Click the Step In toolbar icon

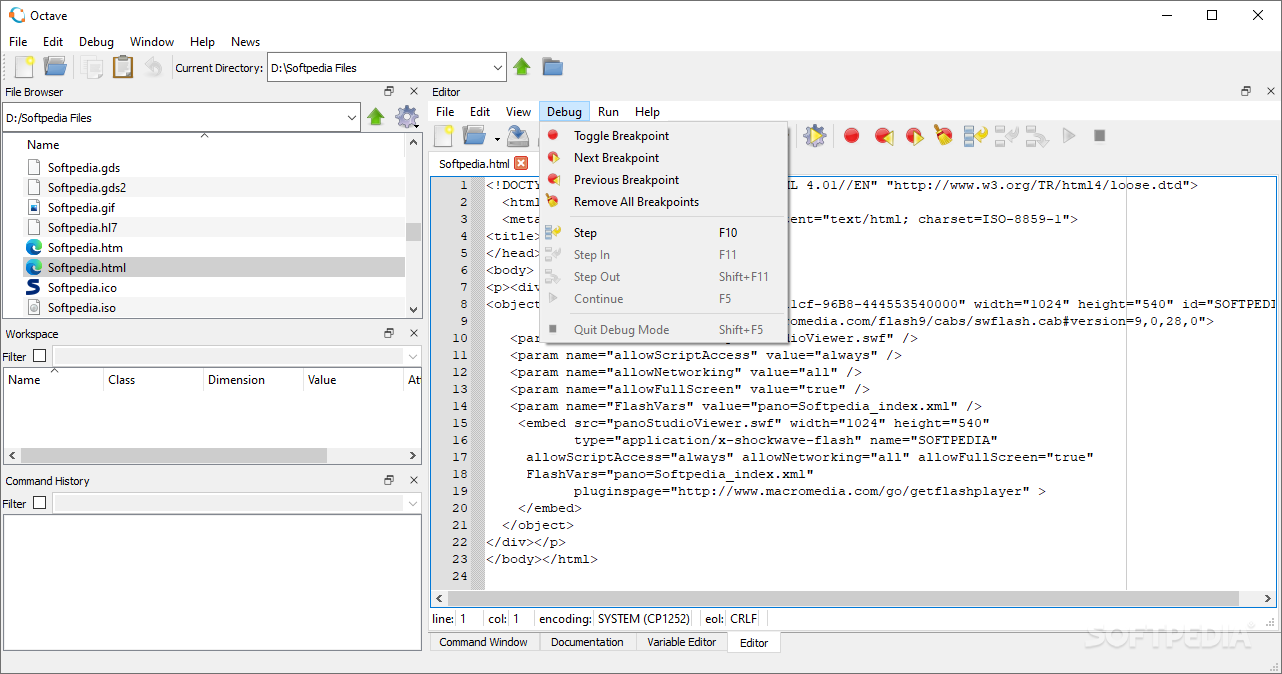(x=1007, y=135)
